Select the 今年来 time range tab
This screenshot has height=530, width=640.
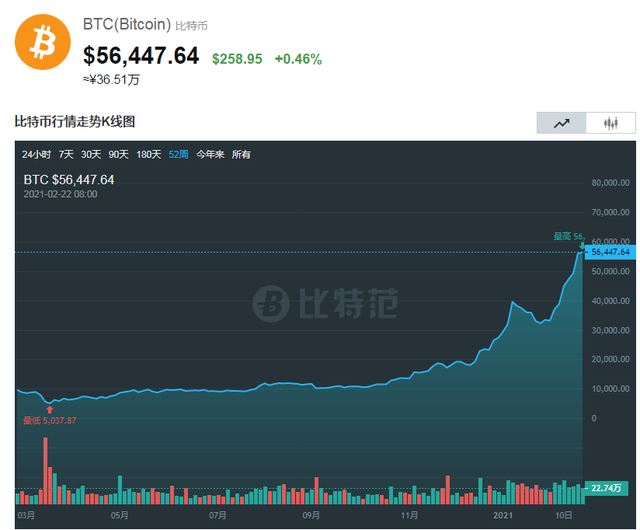pyautogui.click(x=210, y=155)
